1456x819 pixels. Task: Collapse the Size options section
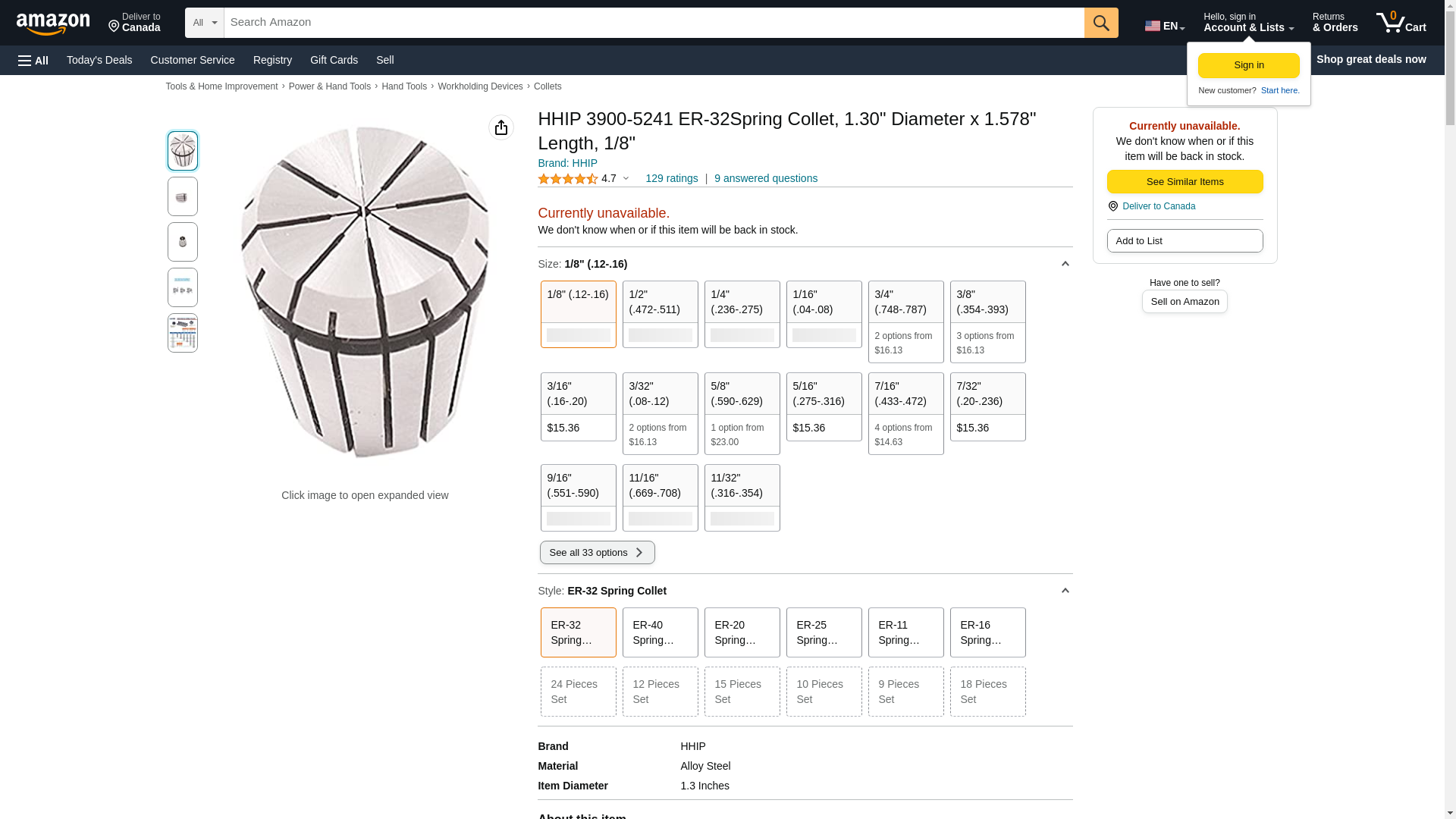click(1065, 264)
